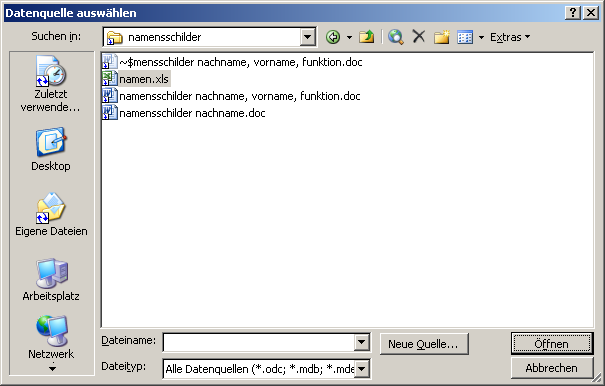
Task: Select the namen.xls file
Action: tap(136, 79)
